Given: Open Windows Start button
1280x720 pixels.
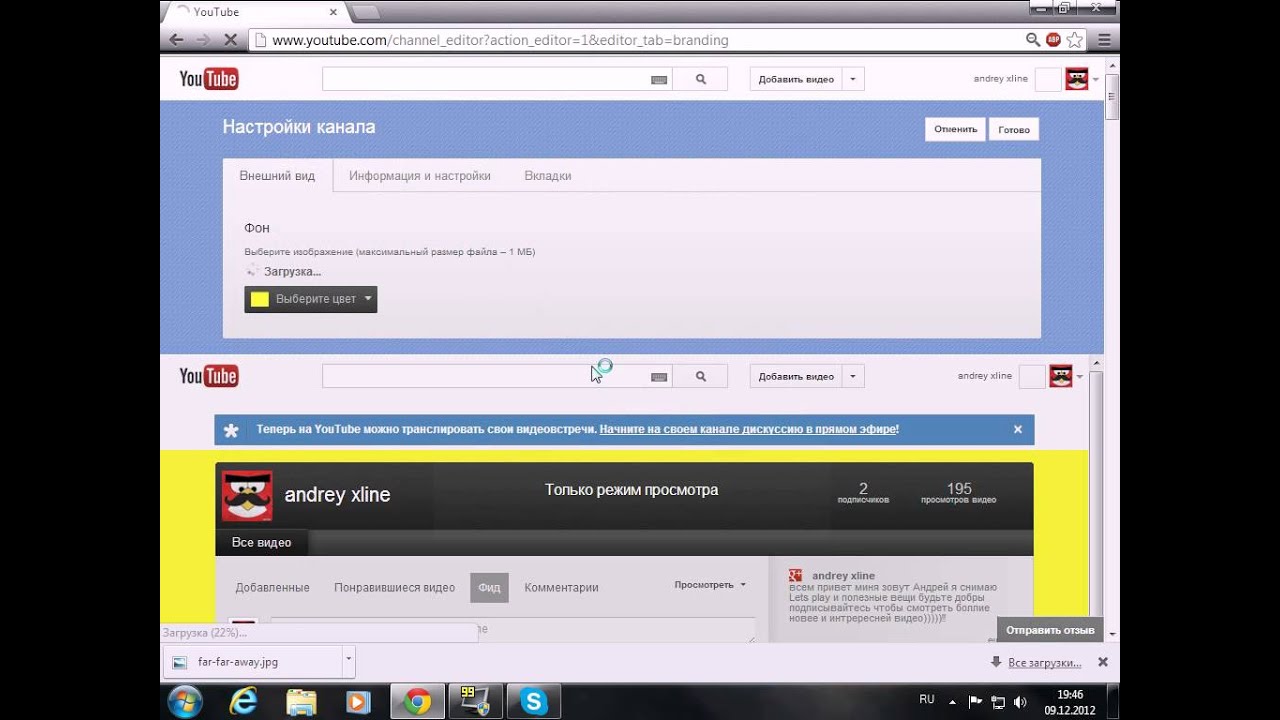Looking at the screenshot, I should point(185,702).
